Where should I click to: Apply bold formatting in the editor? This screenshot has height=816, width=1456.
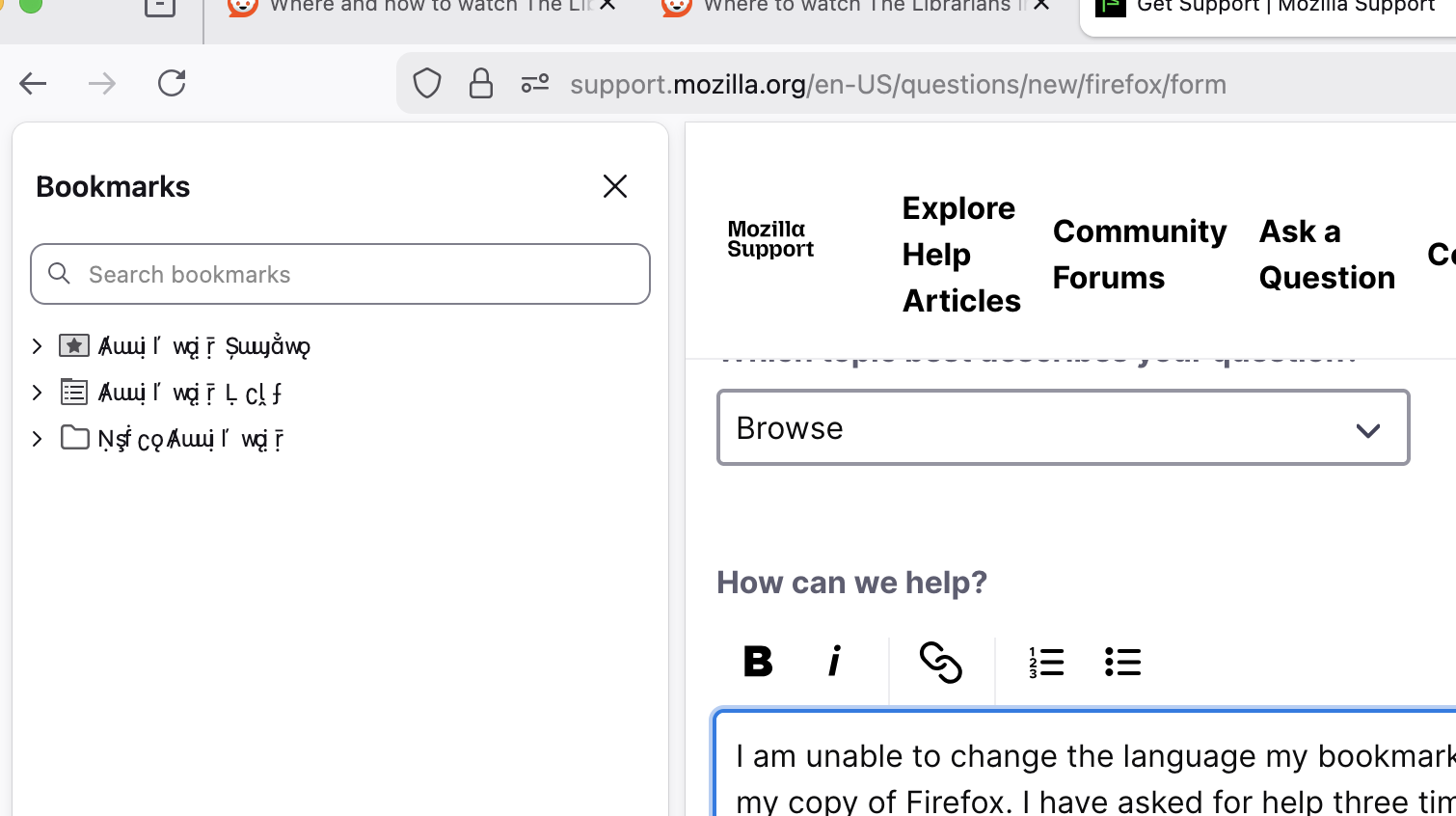[758, 662]
